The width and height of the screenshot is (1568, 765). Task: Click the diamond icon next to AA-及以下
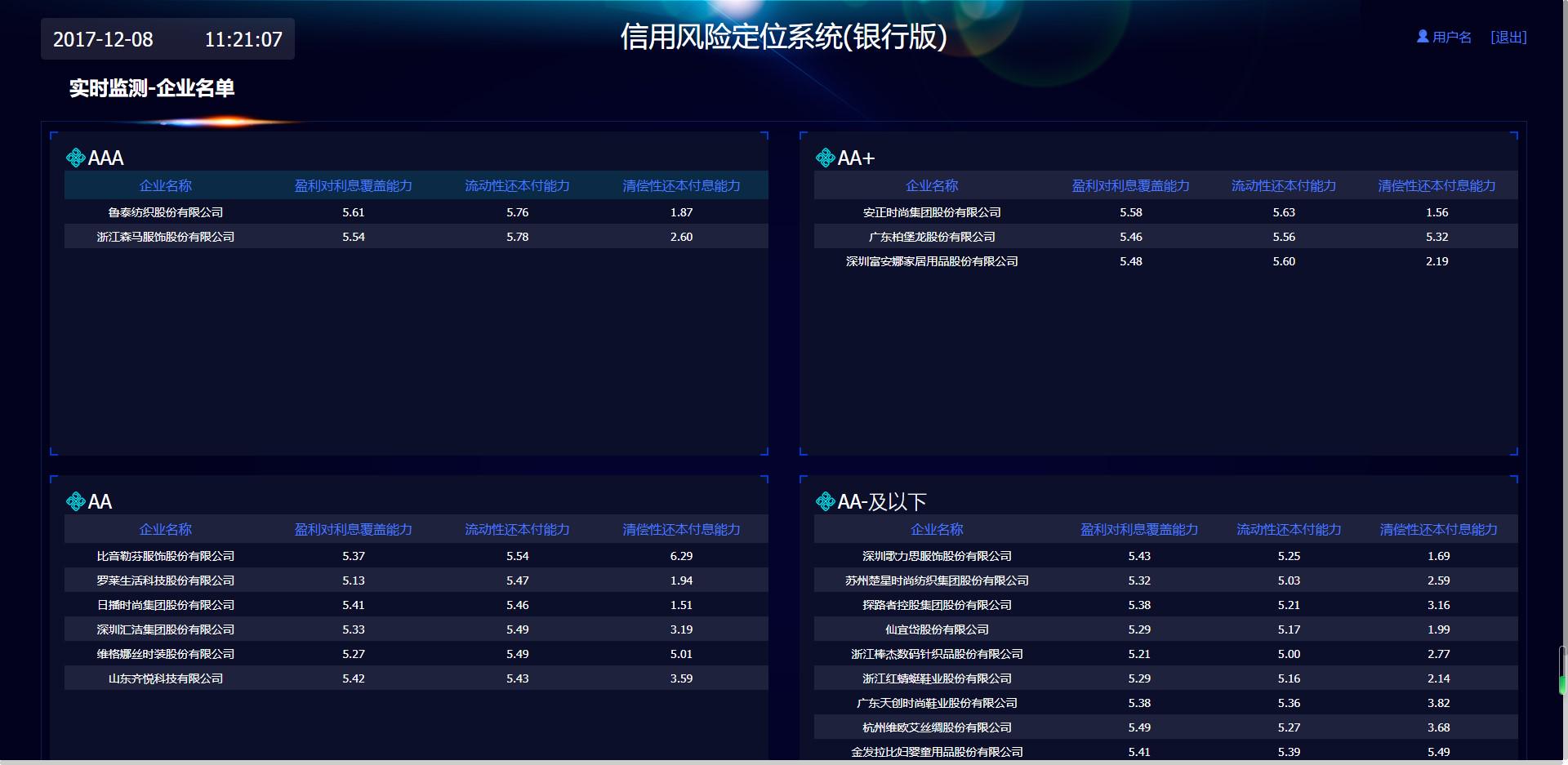(x=826, y=501)
